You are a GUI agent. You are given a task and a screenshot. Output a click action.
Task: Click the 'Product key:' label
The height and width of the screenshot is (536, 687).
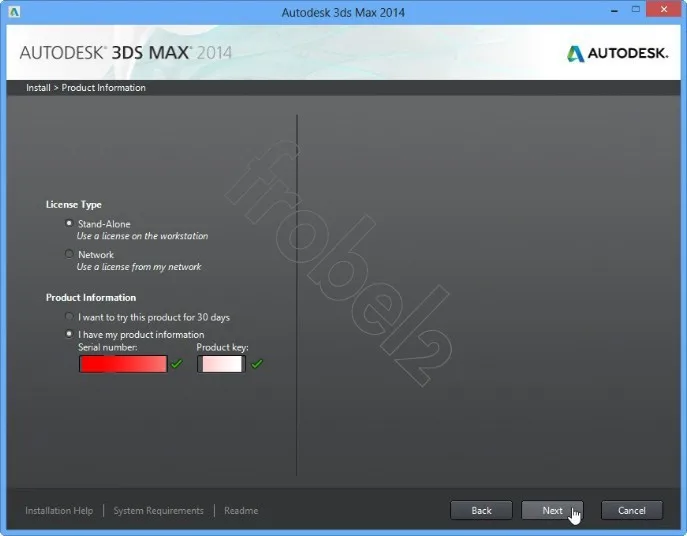coord(222,348)
